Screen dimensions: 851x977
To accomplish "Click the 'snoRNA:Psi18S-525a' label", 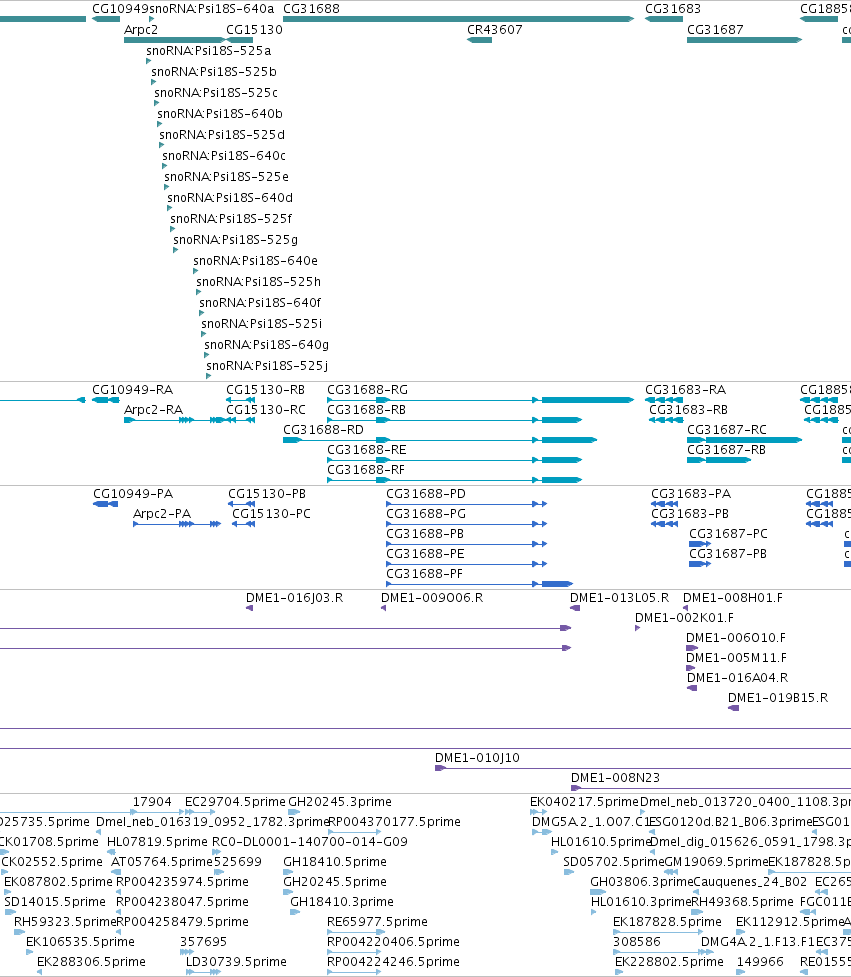I will (x=209, y=50).
